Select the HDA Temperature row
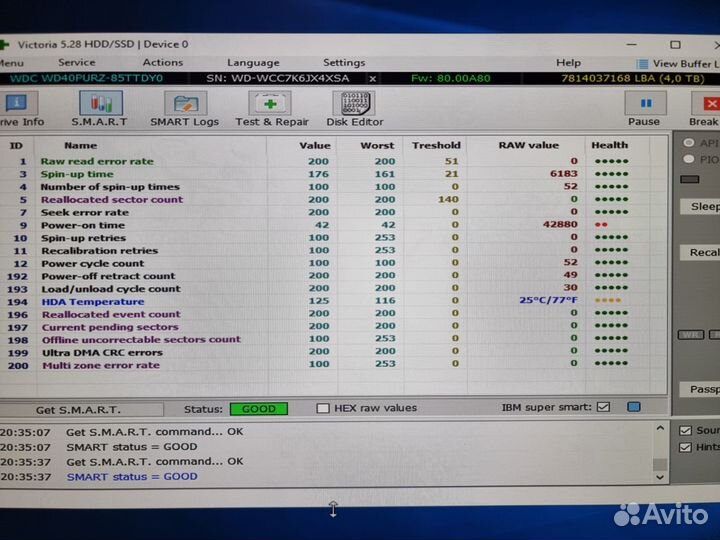The height and width of the screenshot is (540, 720). click(x=333, y=302)
